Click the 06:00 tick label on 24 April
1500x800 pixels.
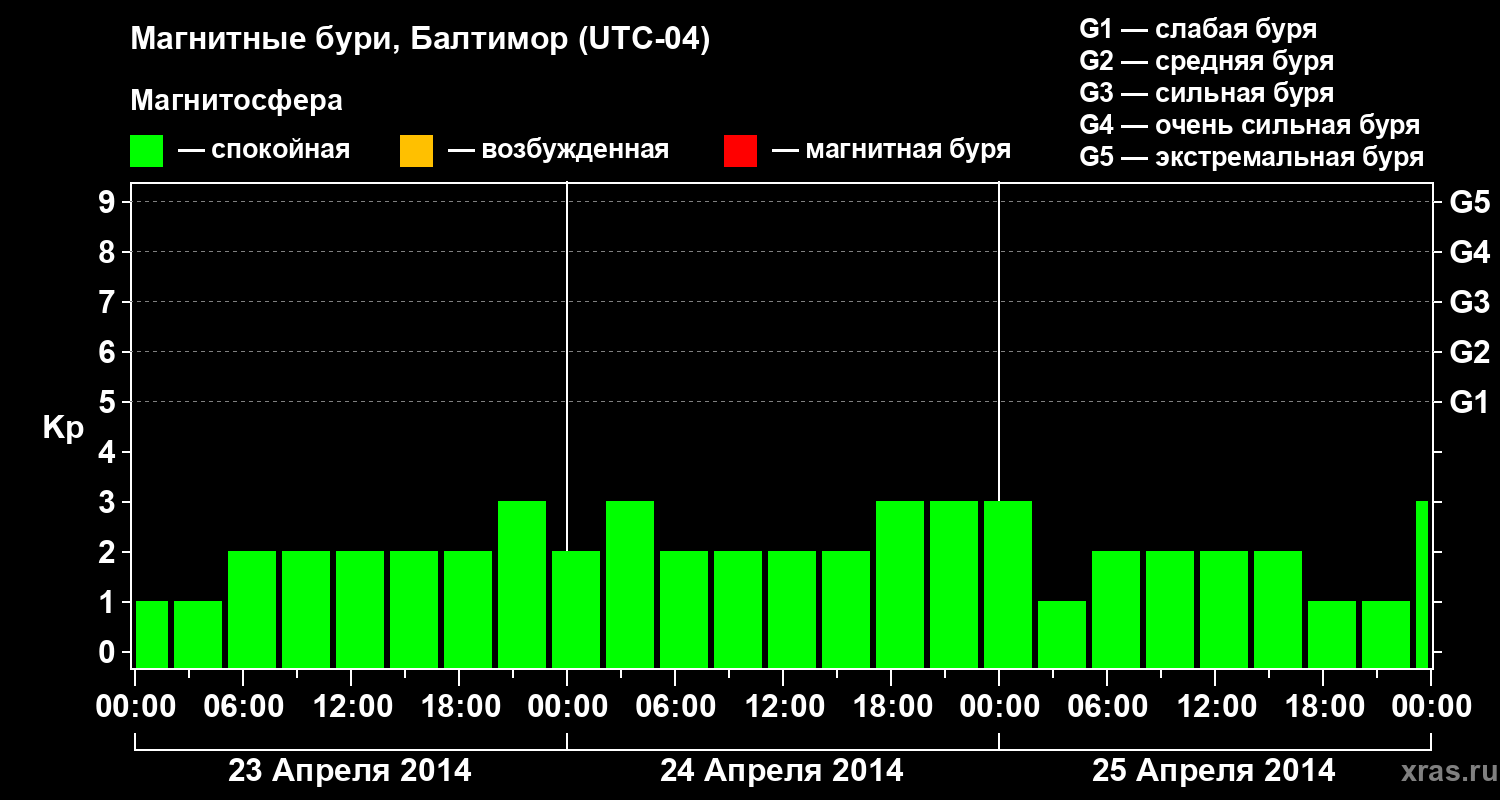[x=675, y=707]
